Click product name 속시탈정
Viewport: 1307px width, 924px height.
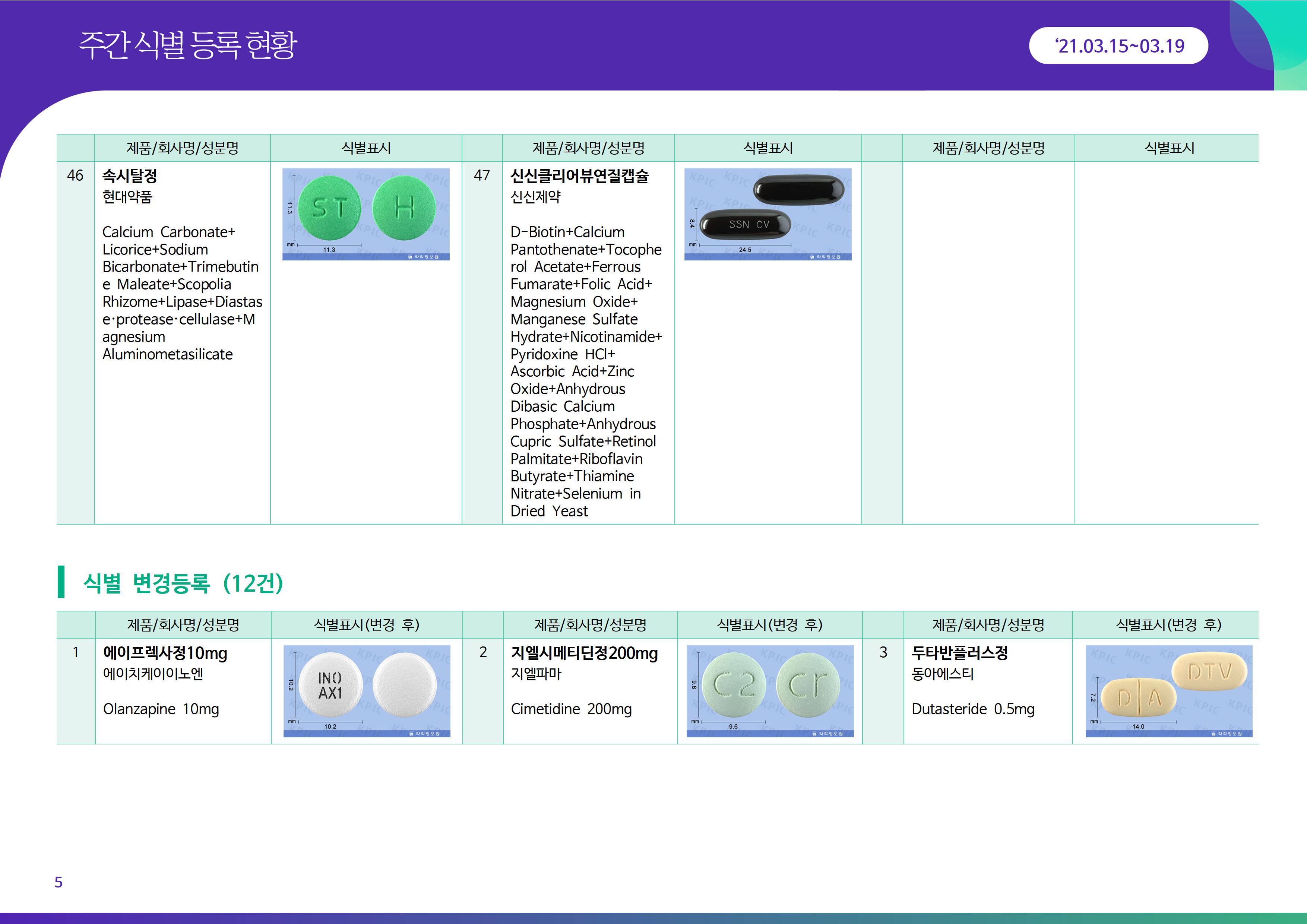[130, 176]
